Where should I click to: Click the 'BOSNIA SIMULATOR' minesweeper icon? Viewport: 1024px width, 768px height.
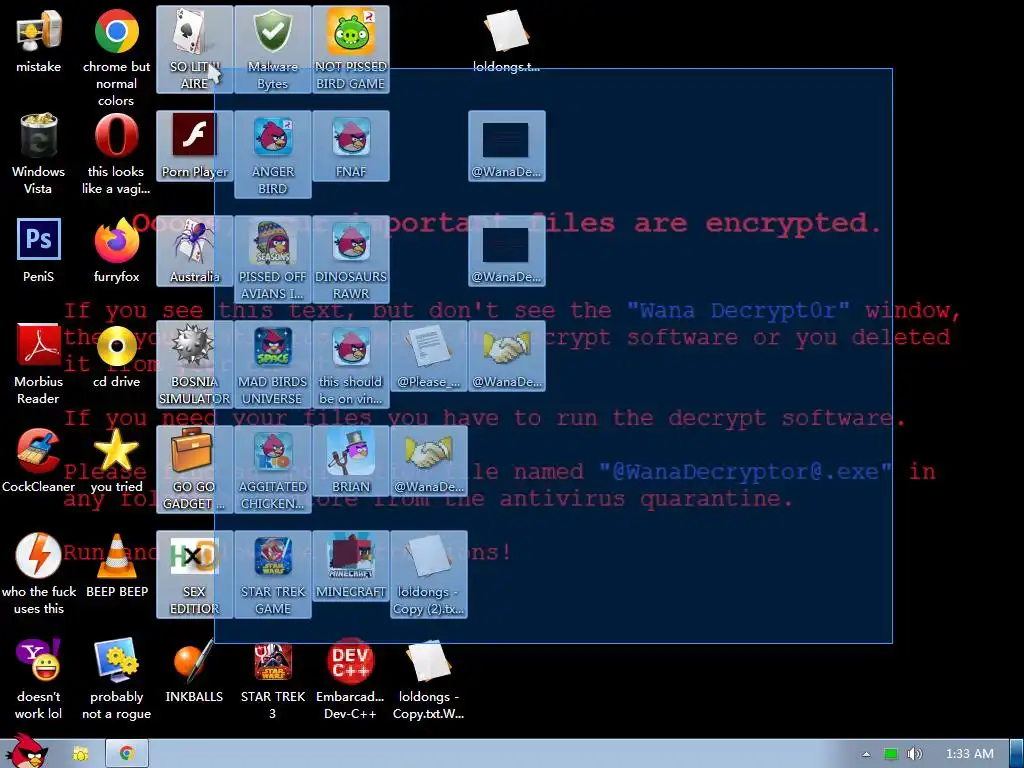click(195, 364)
